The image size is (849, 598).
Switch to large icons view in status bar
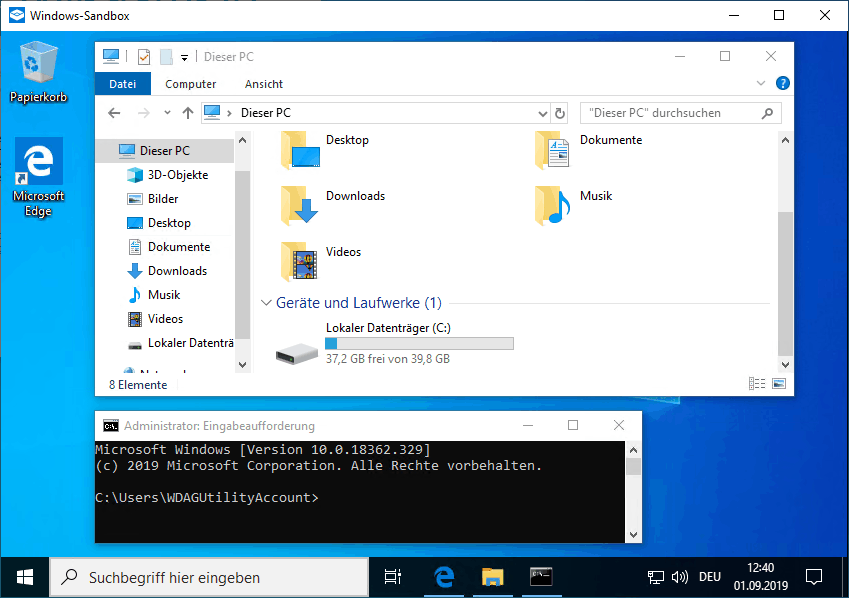coord(779,384)
